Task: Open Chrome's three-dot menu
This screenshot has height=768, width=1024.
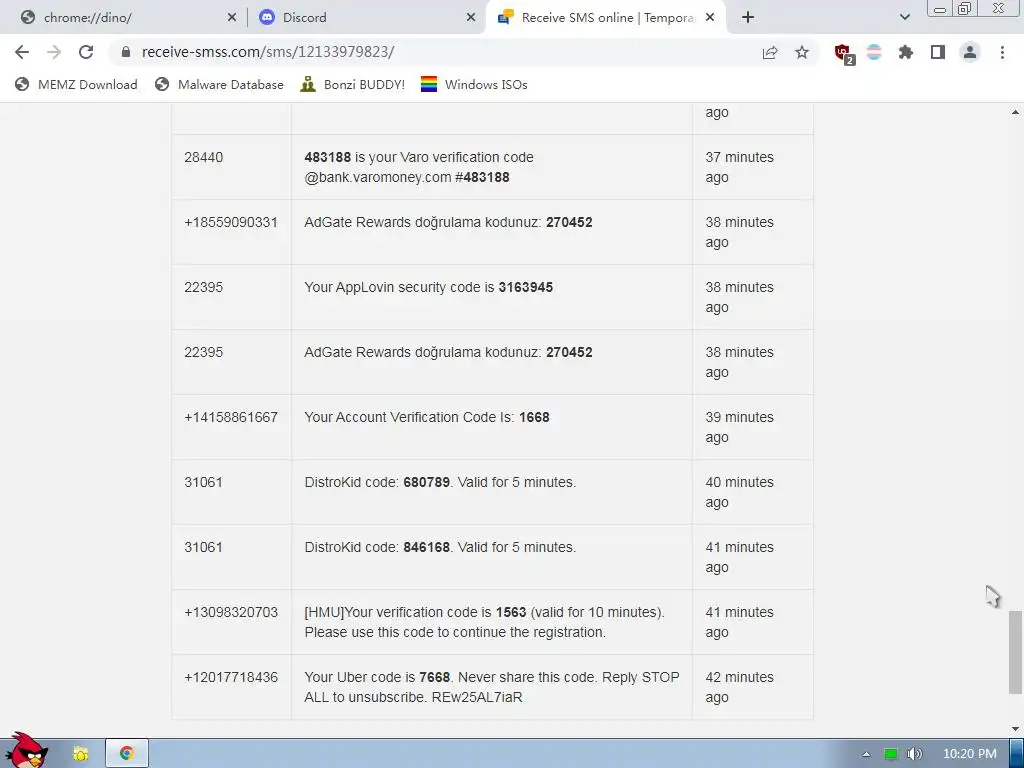Action: (1002, 52)
